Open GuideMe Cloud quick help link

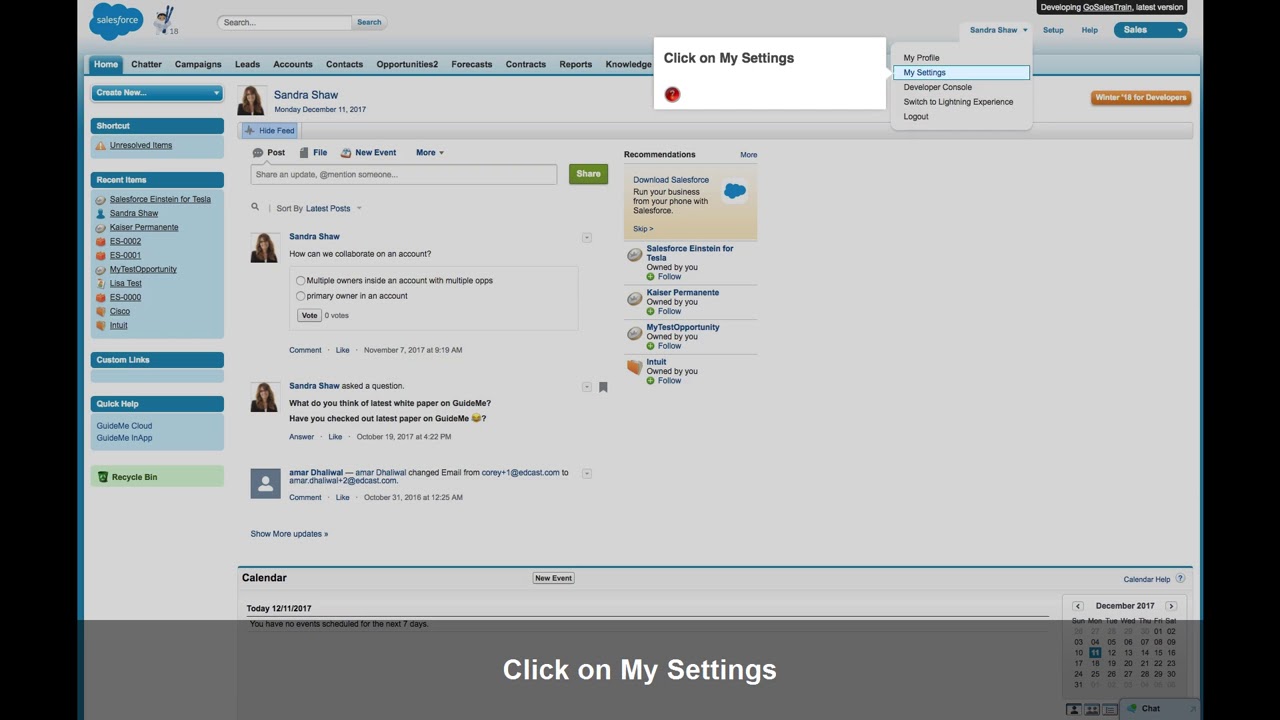(124, 426)
